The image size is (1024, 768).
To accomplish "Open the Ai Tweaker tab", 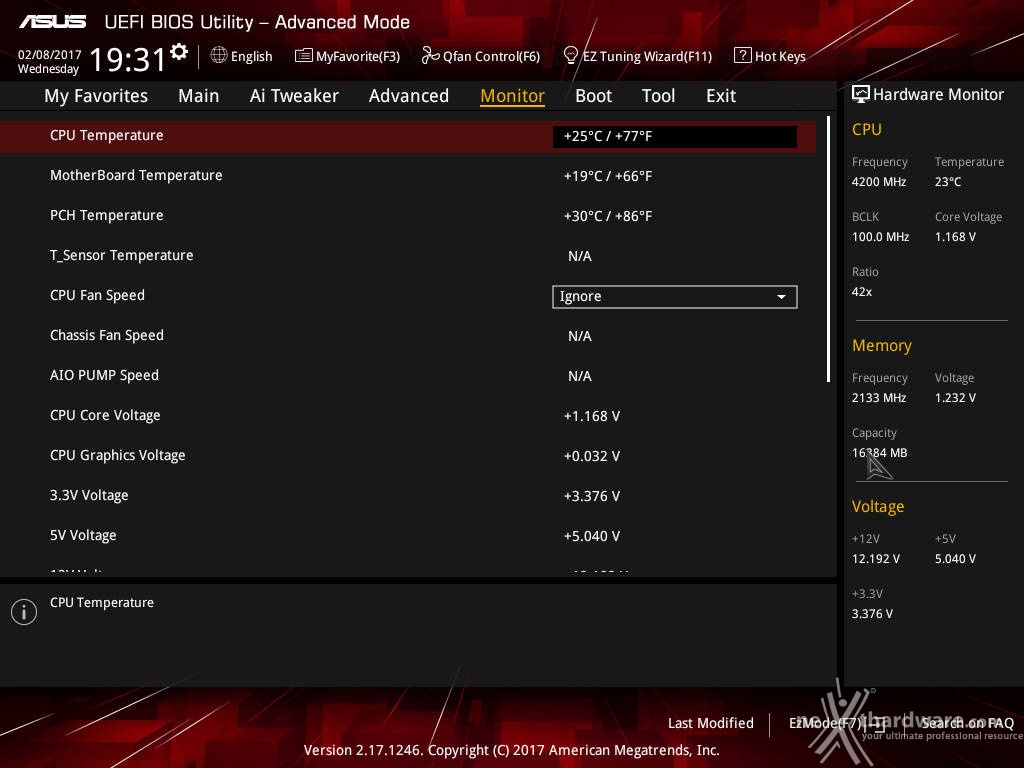I will [x=294, y=96].
